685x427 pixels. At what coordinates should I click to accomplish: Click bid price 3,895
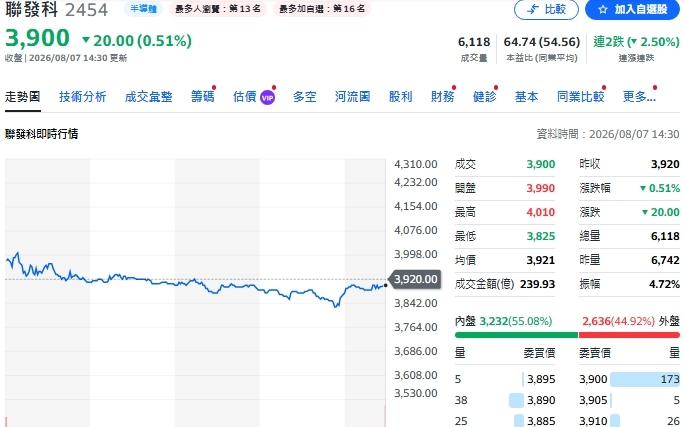click(x=541, y=379)
